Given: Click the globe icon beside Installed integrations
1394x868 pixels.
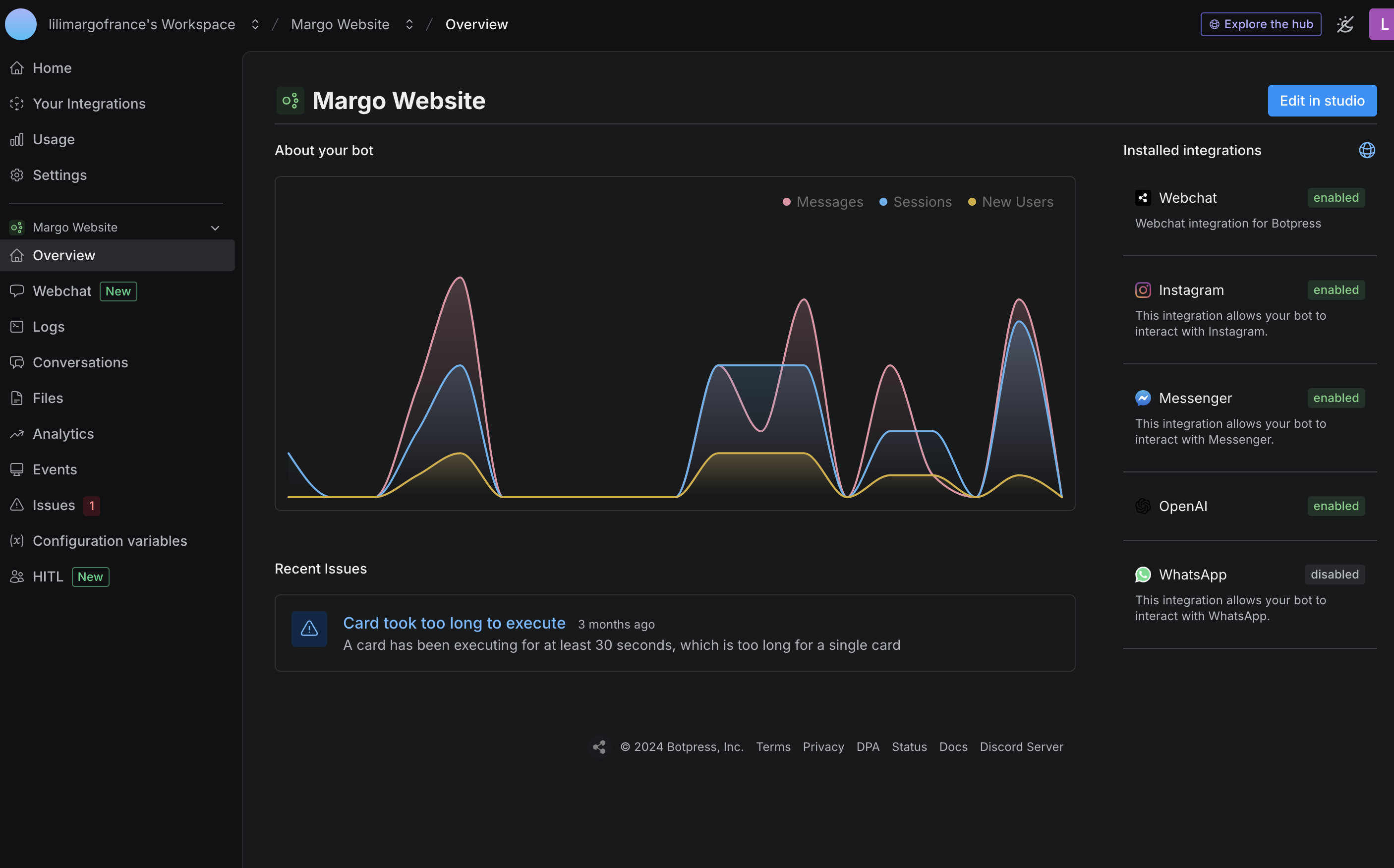Looking at the screenshot, I should [1367, 150].
